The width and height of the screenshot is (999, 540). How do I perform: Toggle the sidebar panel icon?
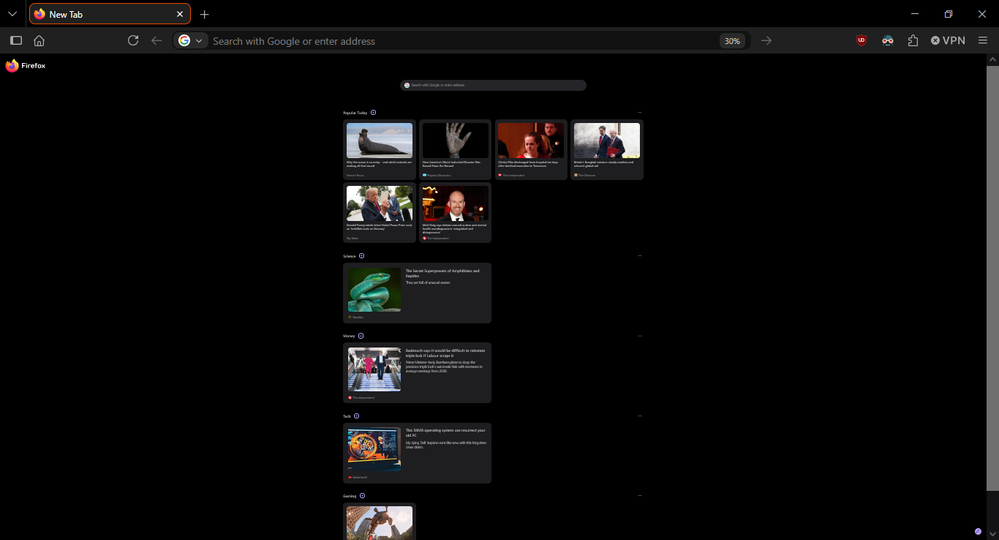tap(17, 40)
